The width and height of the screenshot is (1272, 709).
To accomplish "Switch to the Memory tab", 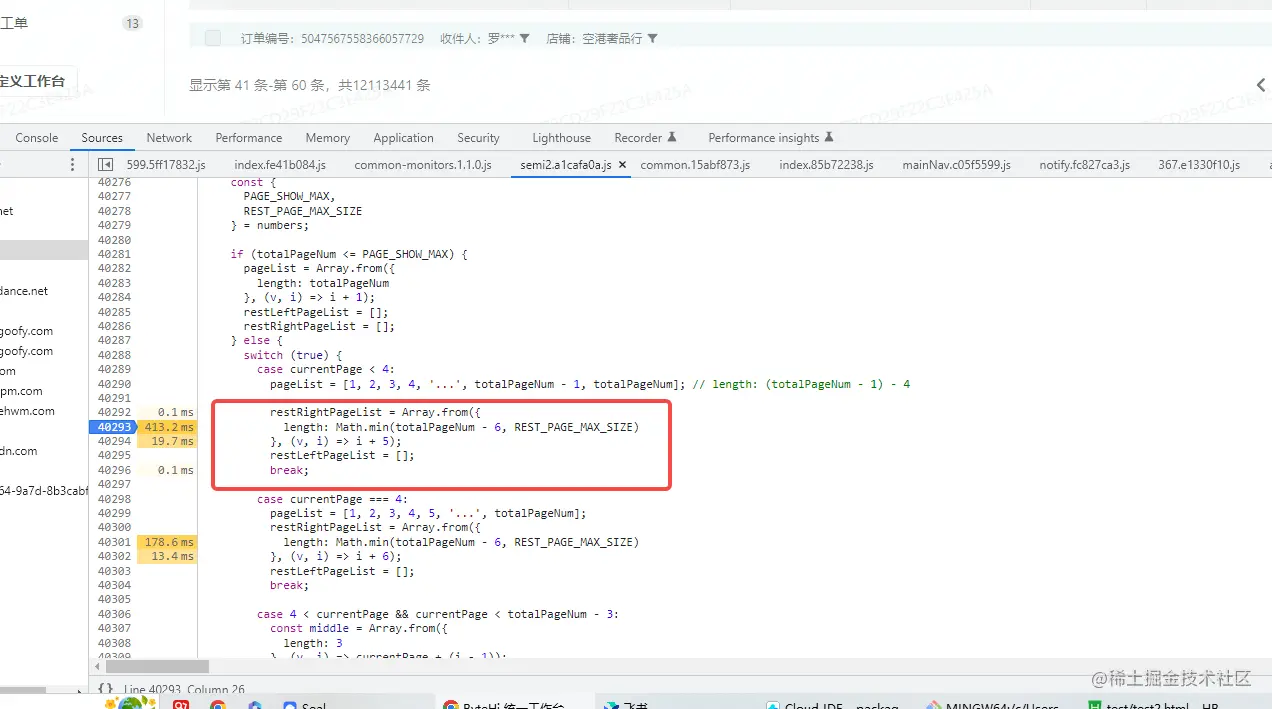I will pyautogui.click(x=328, y=138).
